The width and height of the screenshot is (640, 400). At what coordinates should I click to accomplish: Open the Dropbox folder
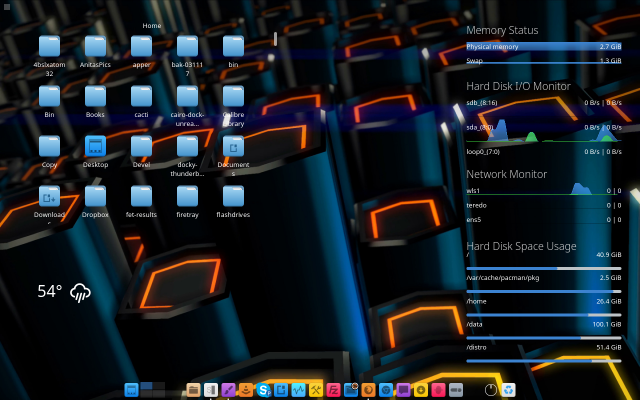[95, 197]
